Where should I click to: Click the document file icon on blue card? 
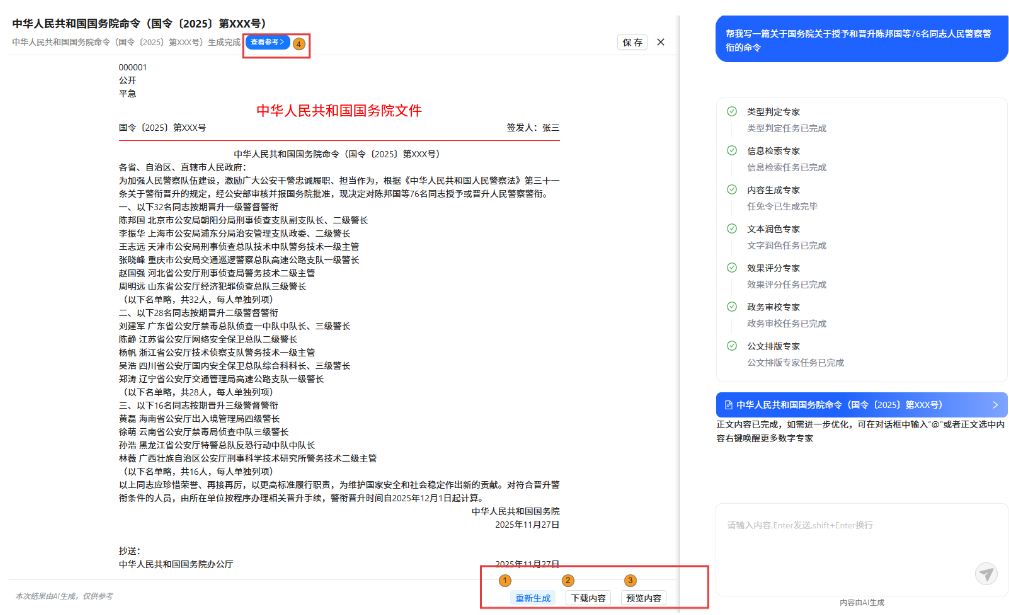point(729,405)
